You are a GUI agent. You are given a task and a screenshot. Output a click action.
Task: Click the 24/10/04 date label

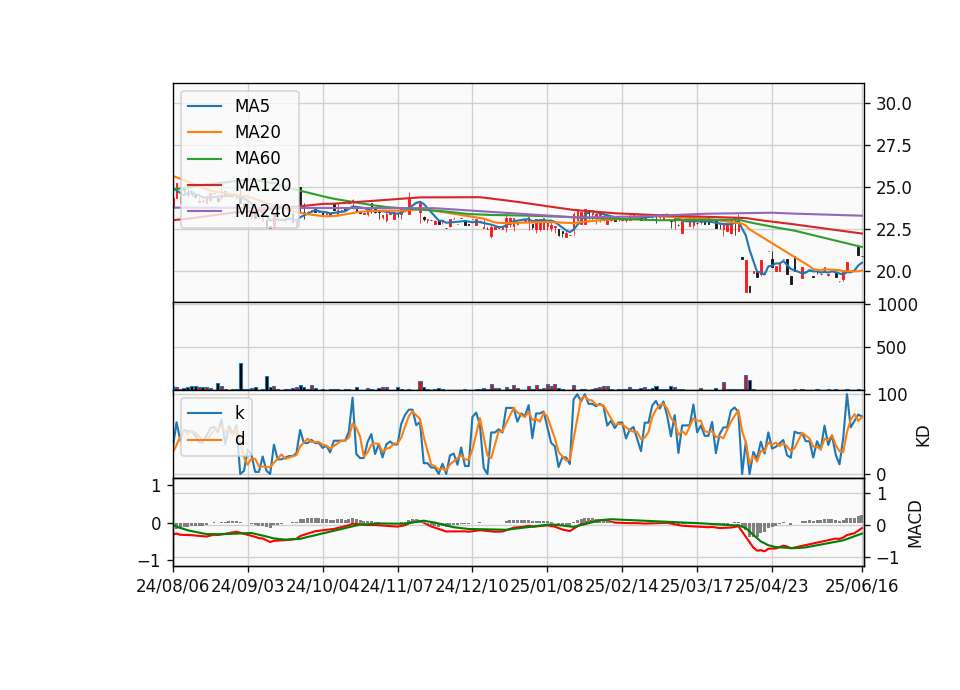click(x=323, y=586)
